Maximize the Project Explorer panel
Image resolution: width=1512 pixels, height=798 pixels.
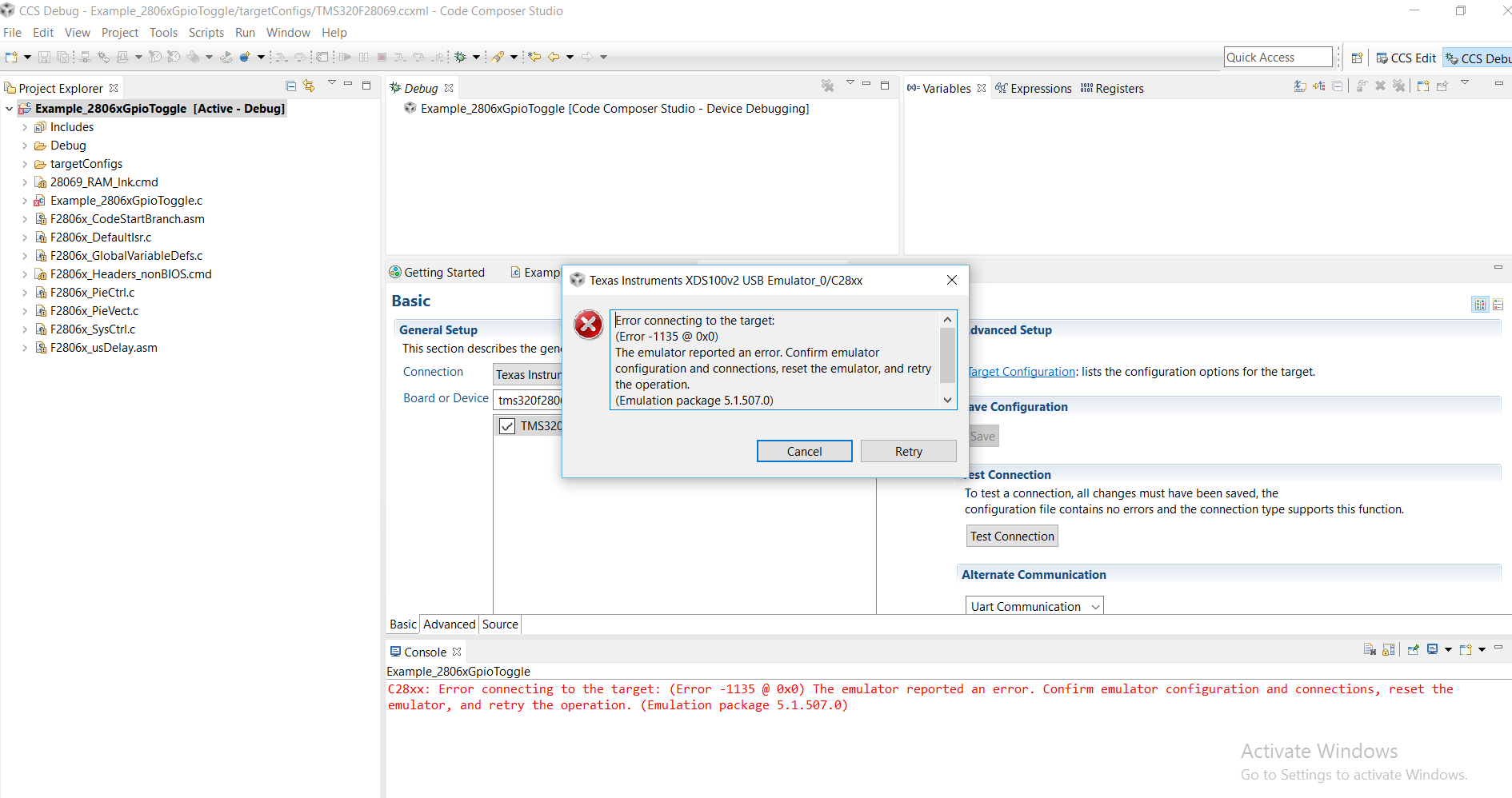coord(366,85)
